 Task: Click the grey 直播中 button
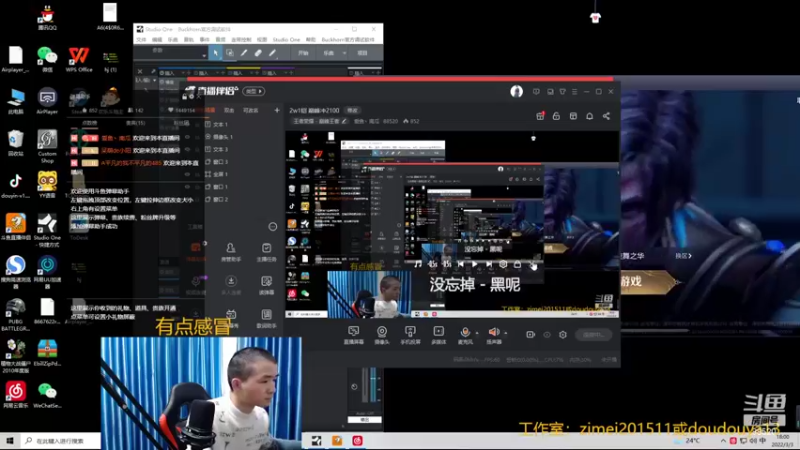pos(593,335)
